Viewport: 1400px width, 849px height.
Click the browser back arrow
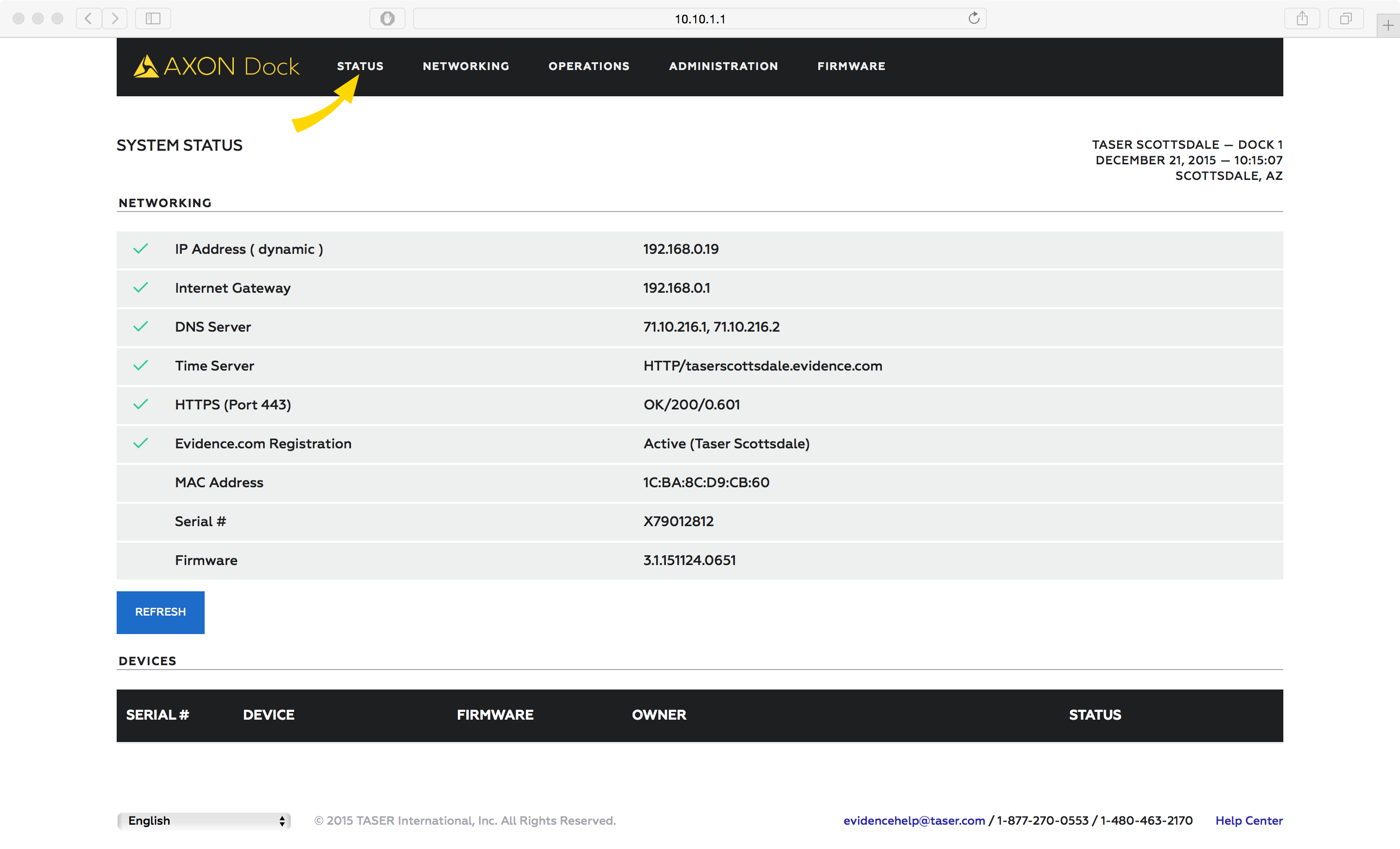pyautogui.click(x=88, y=19)
